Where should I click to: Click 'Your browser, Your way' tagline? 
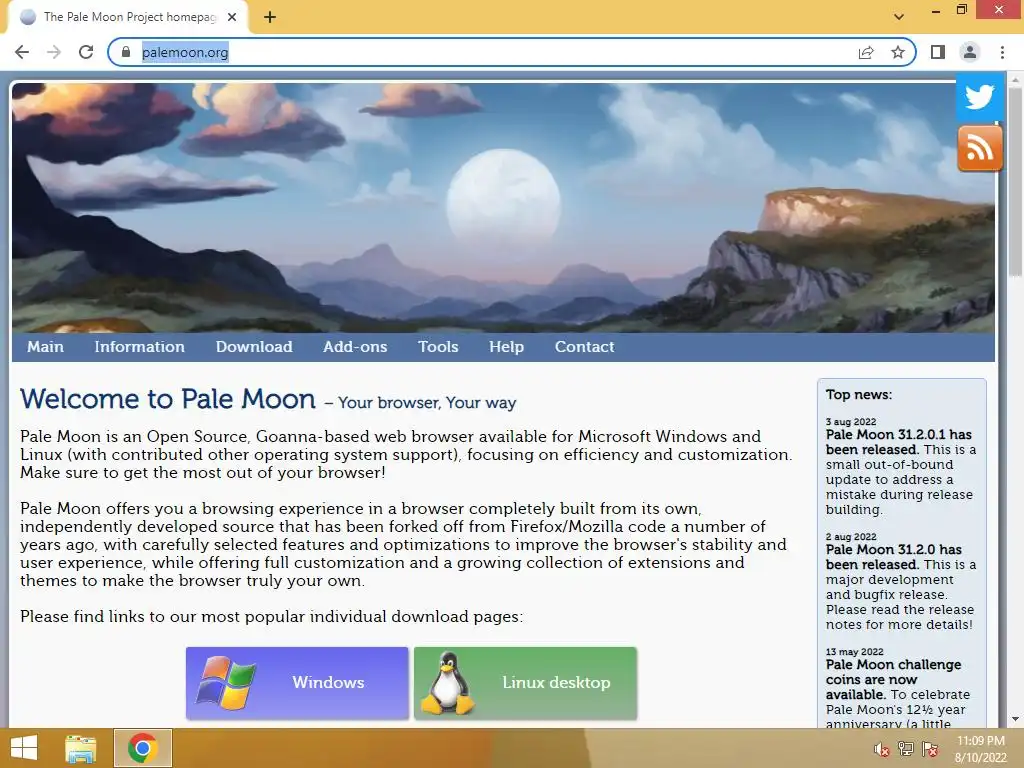click(427, 403)
